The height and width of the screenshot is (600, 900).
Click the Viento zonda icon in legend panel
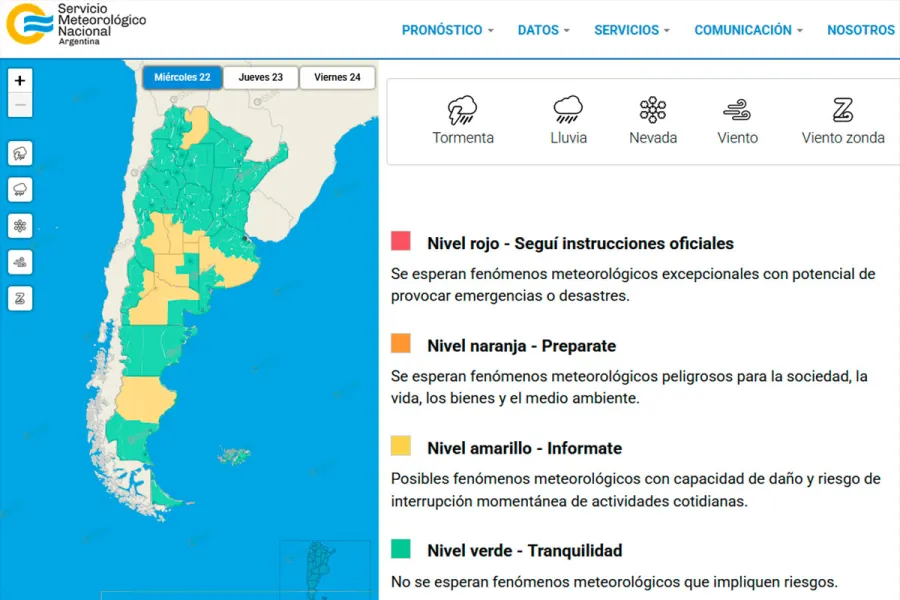coord(842,110)
